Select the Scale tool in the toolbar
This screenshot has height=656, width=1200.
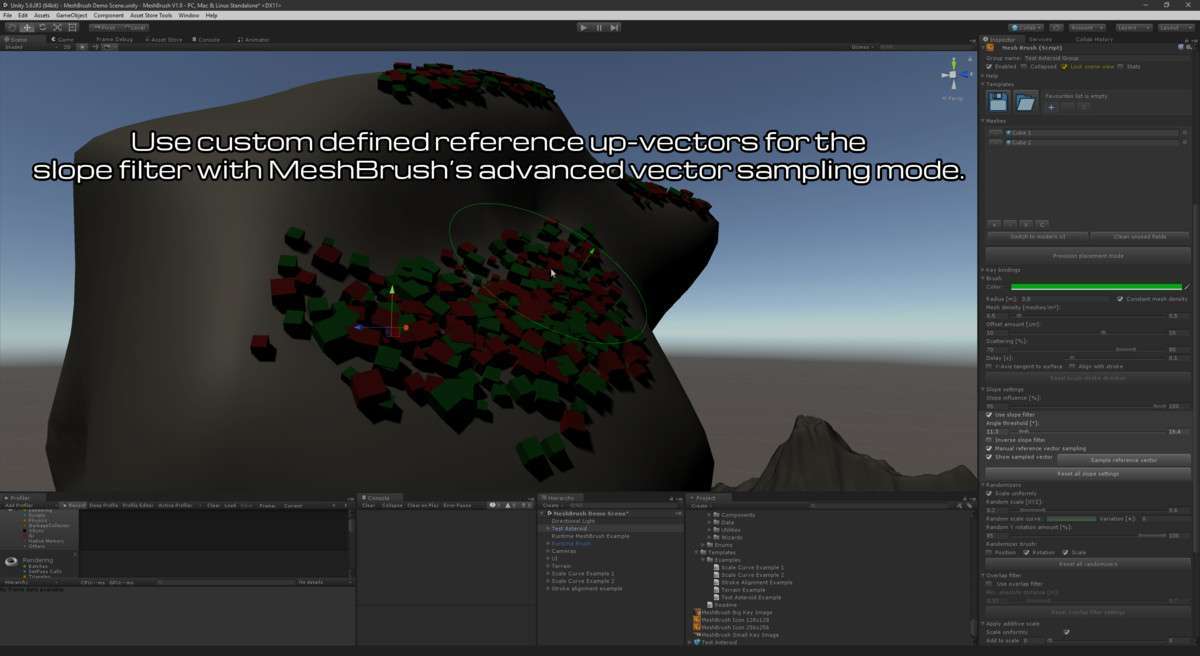56,27
